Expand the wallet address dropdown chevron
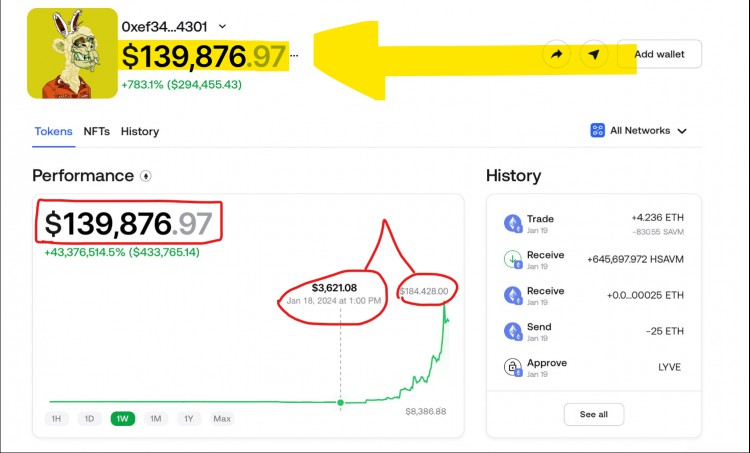Screen dimensions: 750x453 222,27
